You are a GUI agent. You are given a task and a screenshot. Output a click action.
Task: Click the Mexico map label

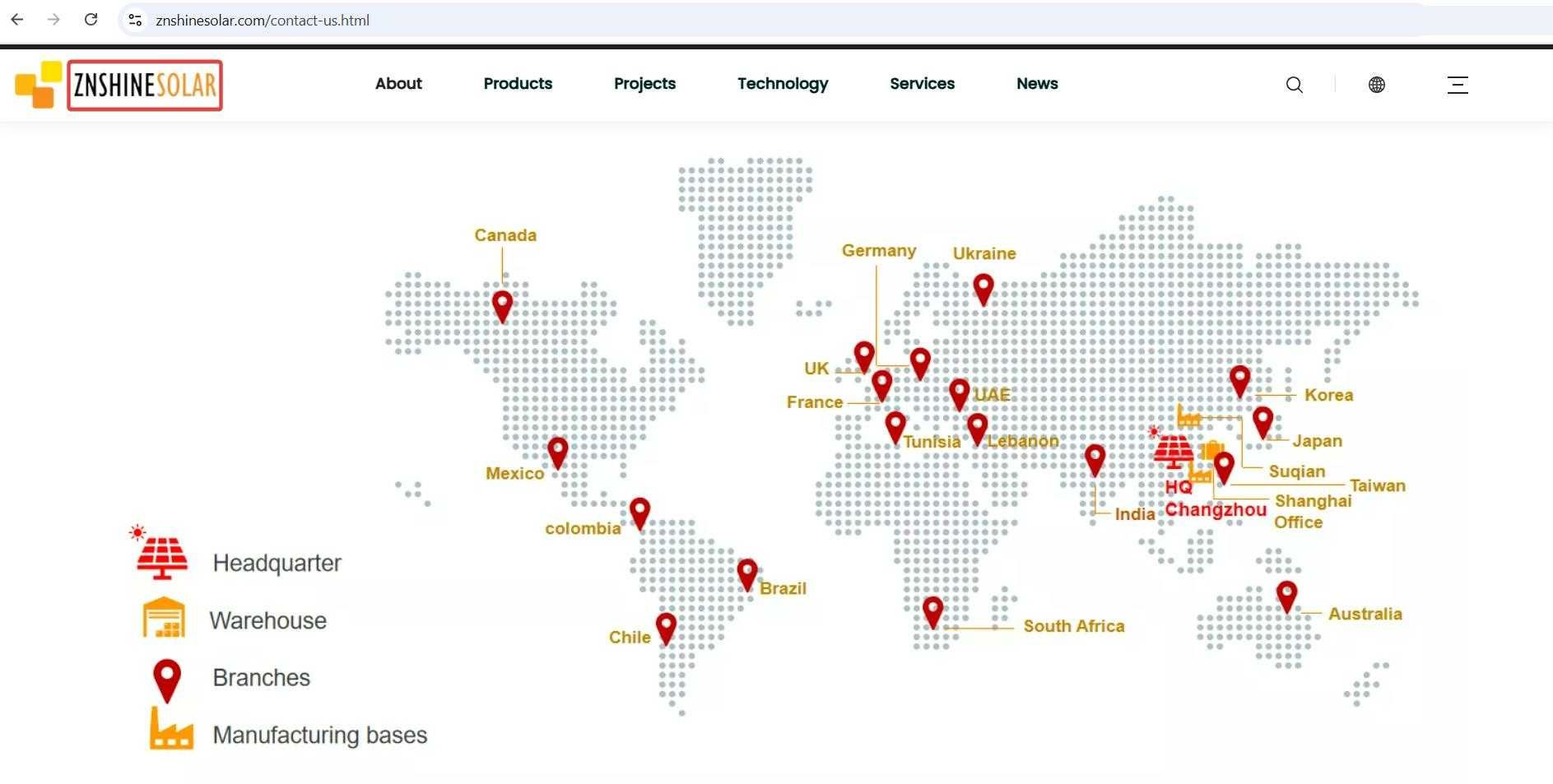pyautogui.click(x=514, y=473)
